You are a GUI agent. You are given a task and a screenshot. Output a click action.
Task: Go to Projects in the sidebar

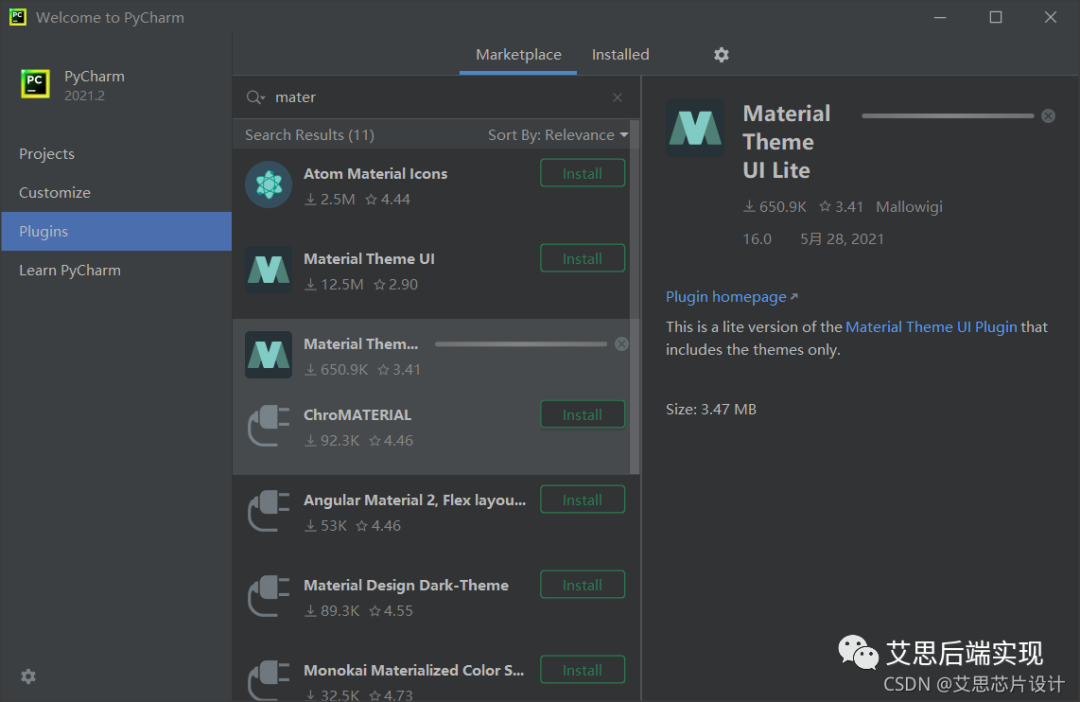(x=47, y=154)
